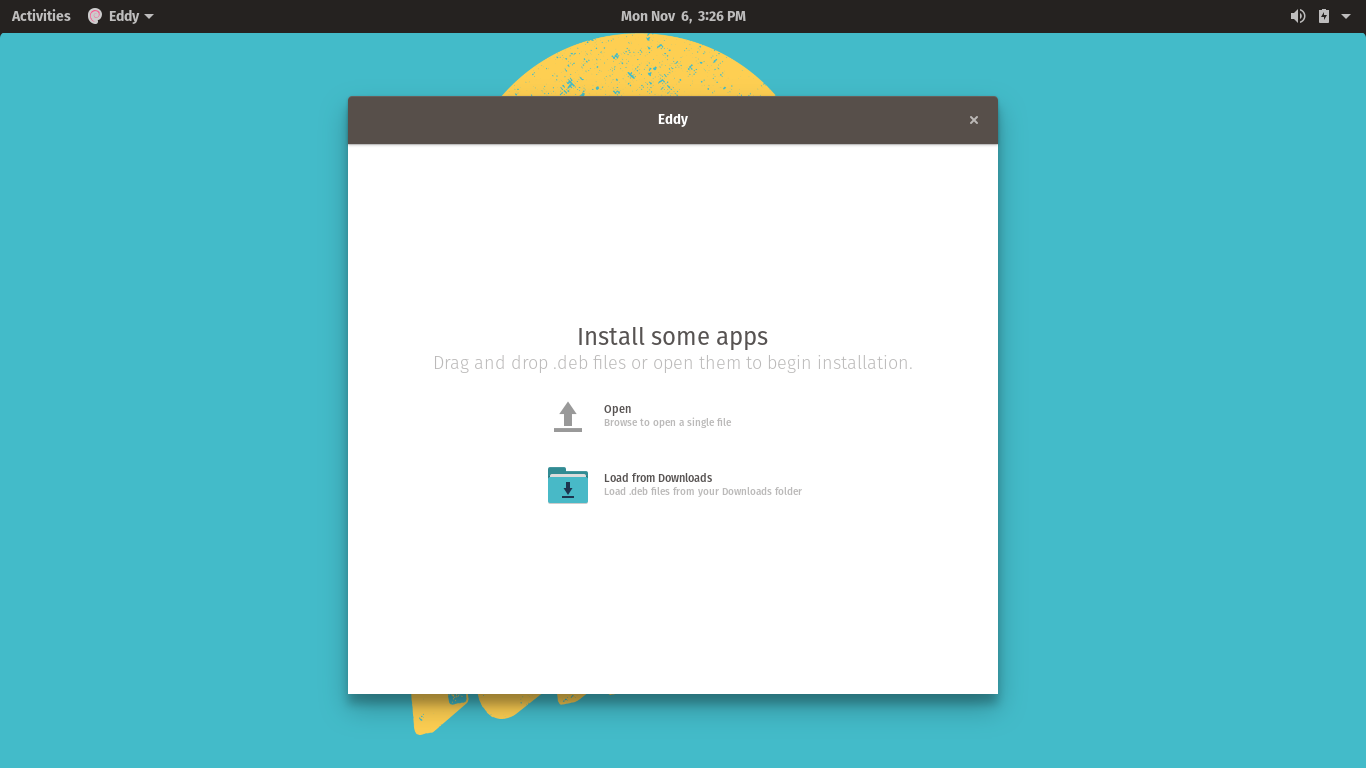Open the Activities overview
This screenshot has width=1366, height=768.
[41, 16]
